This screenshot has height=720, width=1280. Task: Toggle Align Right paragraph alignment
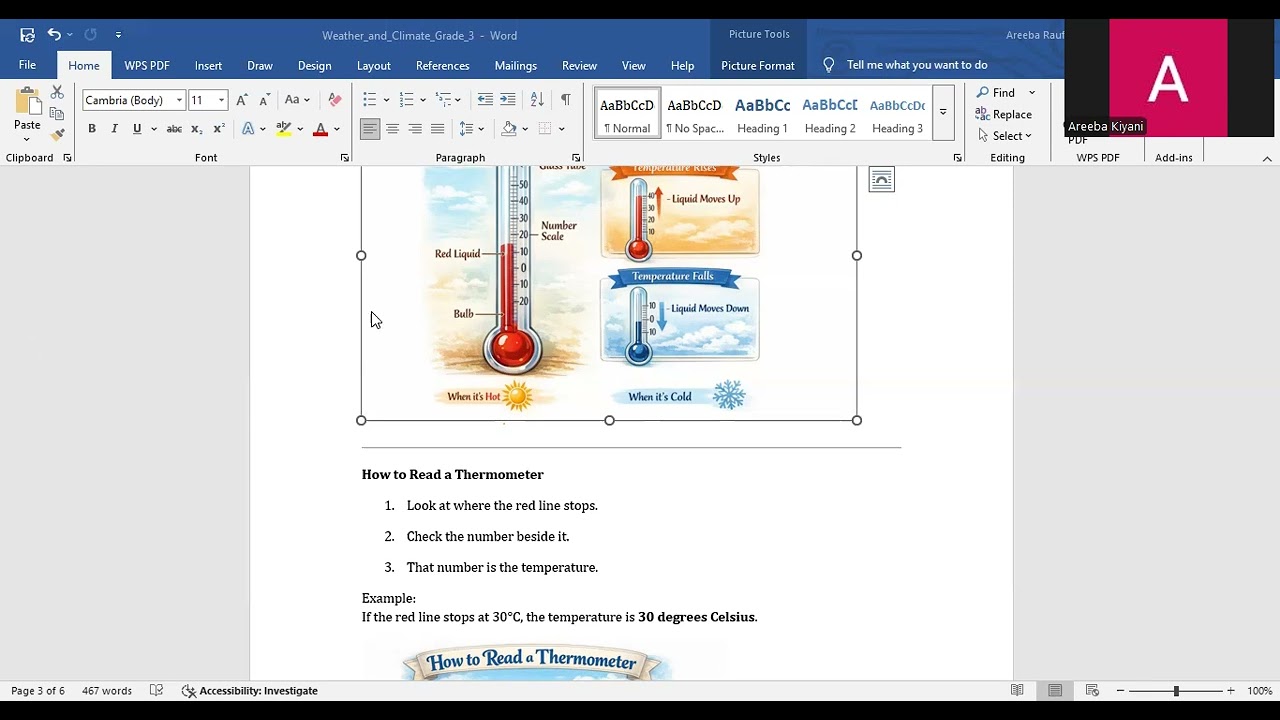click(415, 129)
